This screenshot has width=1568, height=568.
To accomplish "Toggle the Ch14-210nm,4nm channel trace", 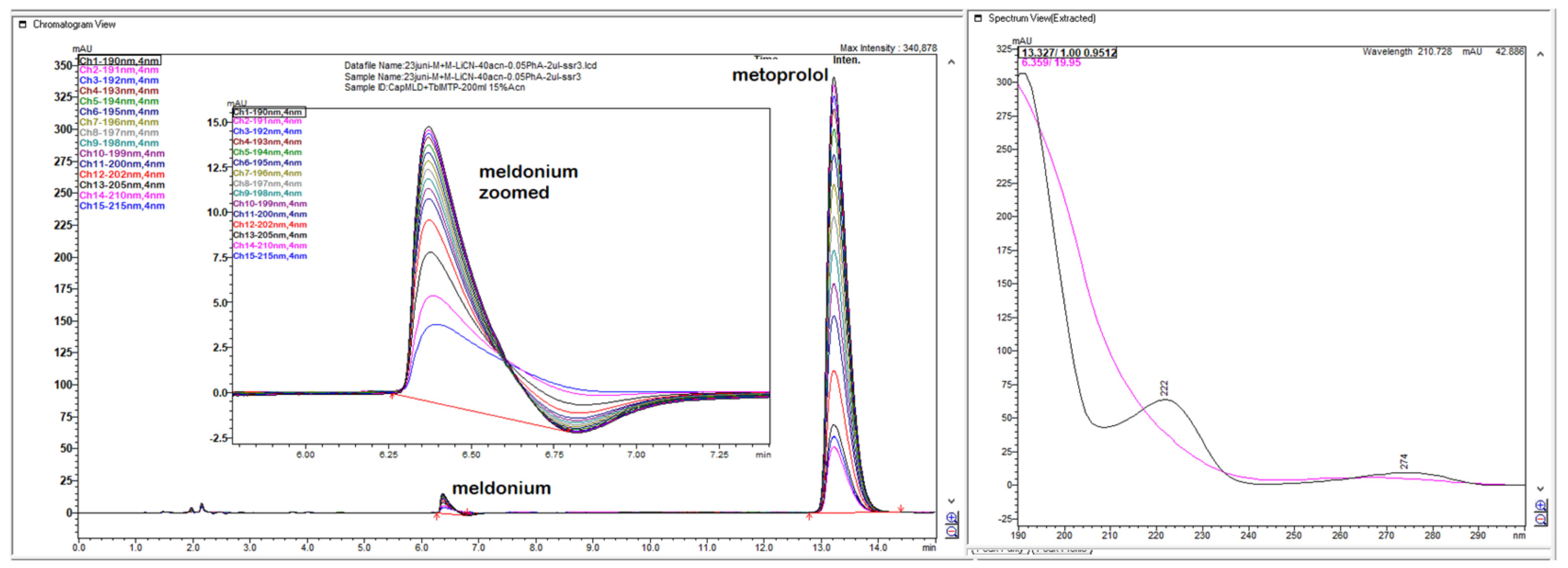I will coord(120,195).
